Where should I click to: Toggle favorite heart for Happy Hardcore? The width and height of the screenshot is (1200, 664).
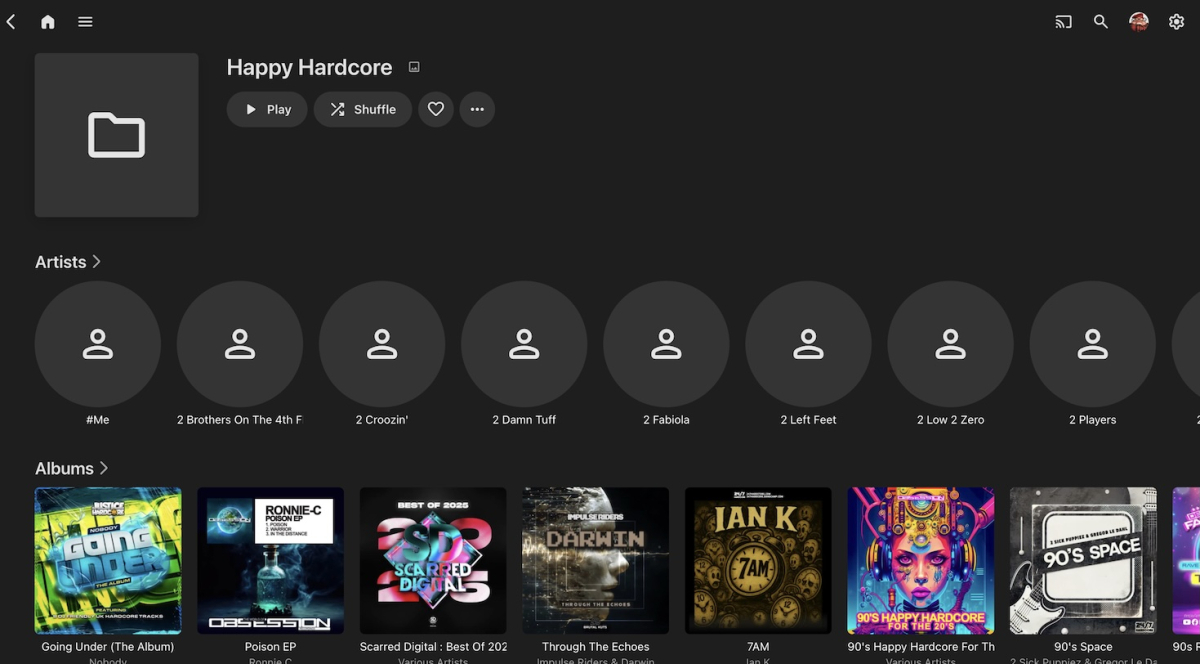point(436,109)
